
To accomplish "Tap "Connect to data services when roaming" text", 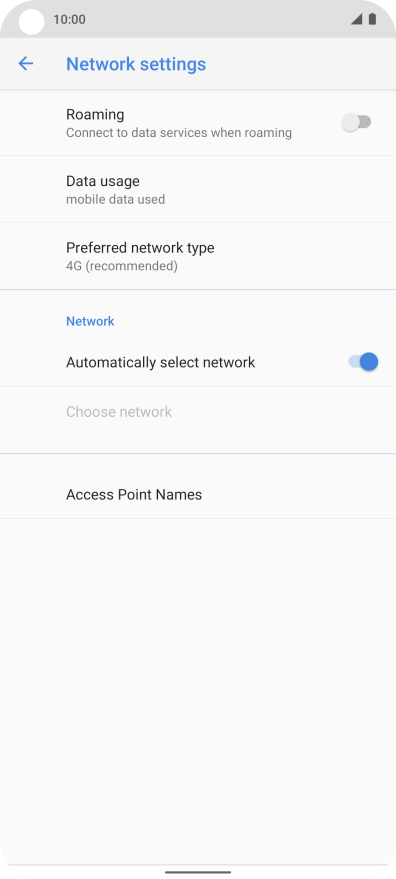I will [179, 133].
